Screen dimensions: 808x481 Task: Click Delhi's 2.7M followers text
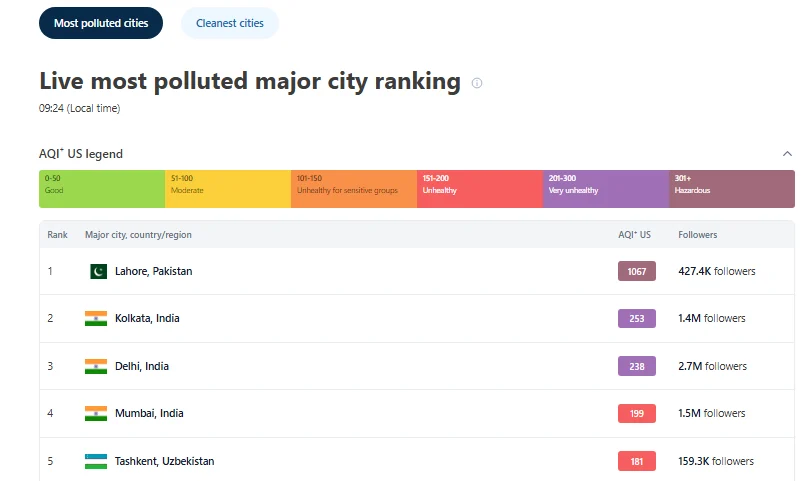tap(712, 366)
